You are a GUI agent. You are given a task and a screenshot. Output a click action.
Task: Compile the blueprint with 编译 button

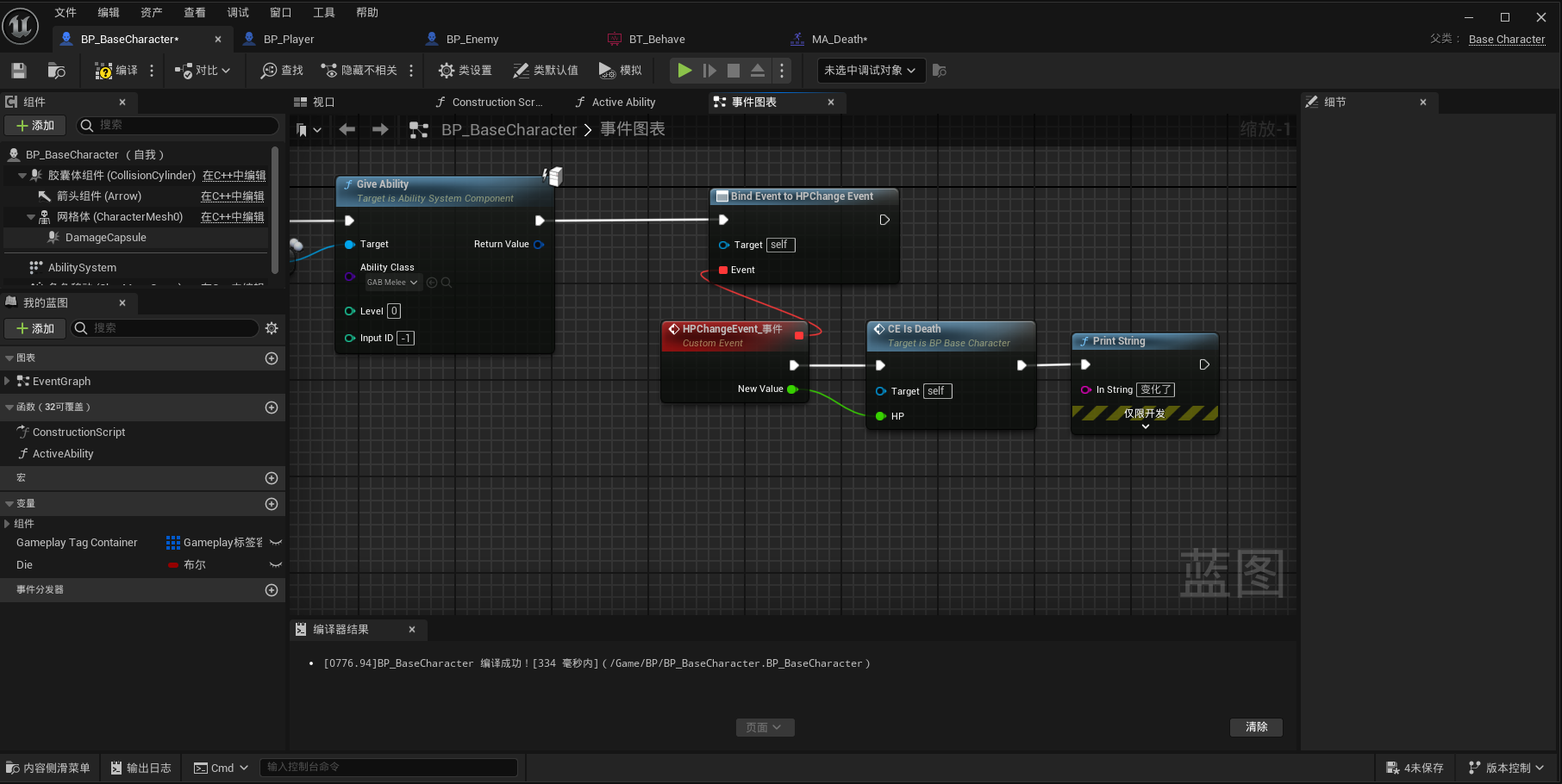click(116, 71)
